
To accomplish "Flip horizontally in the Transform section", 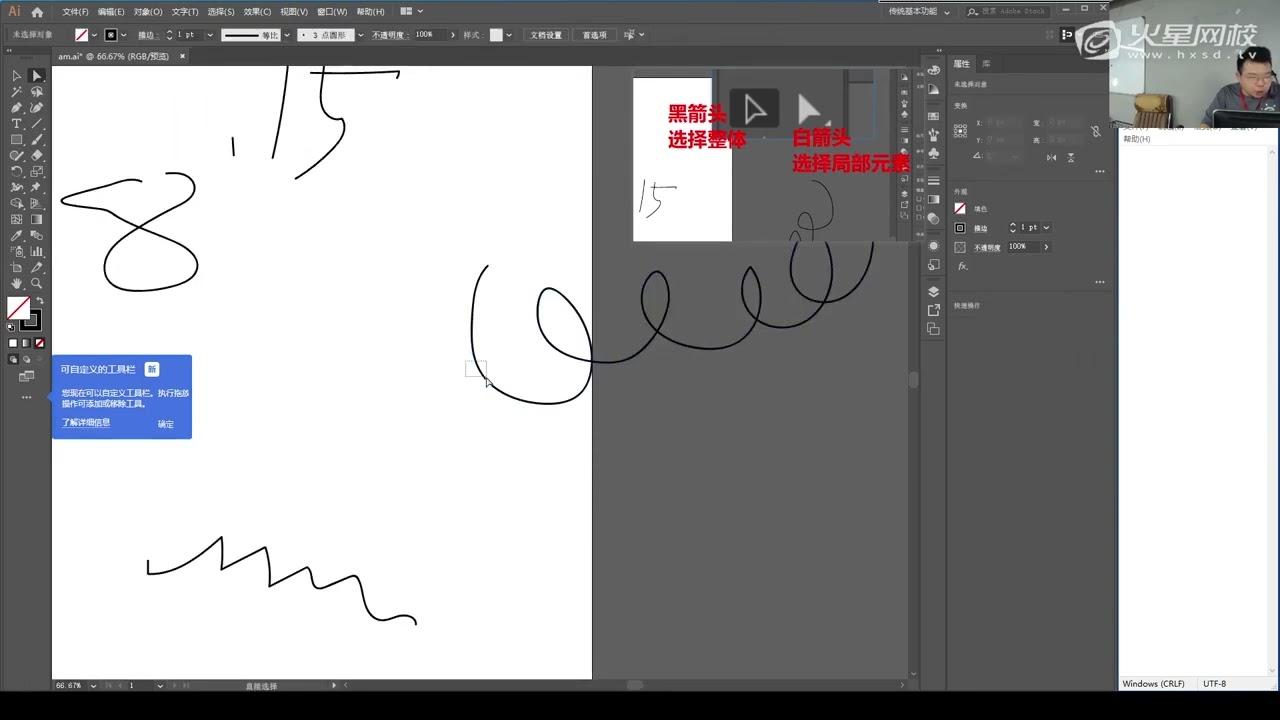I will point(1051,158).
